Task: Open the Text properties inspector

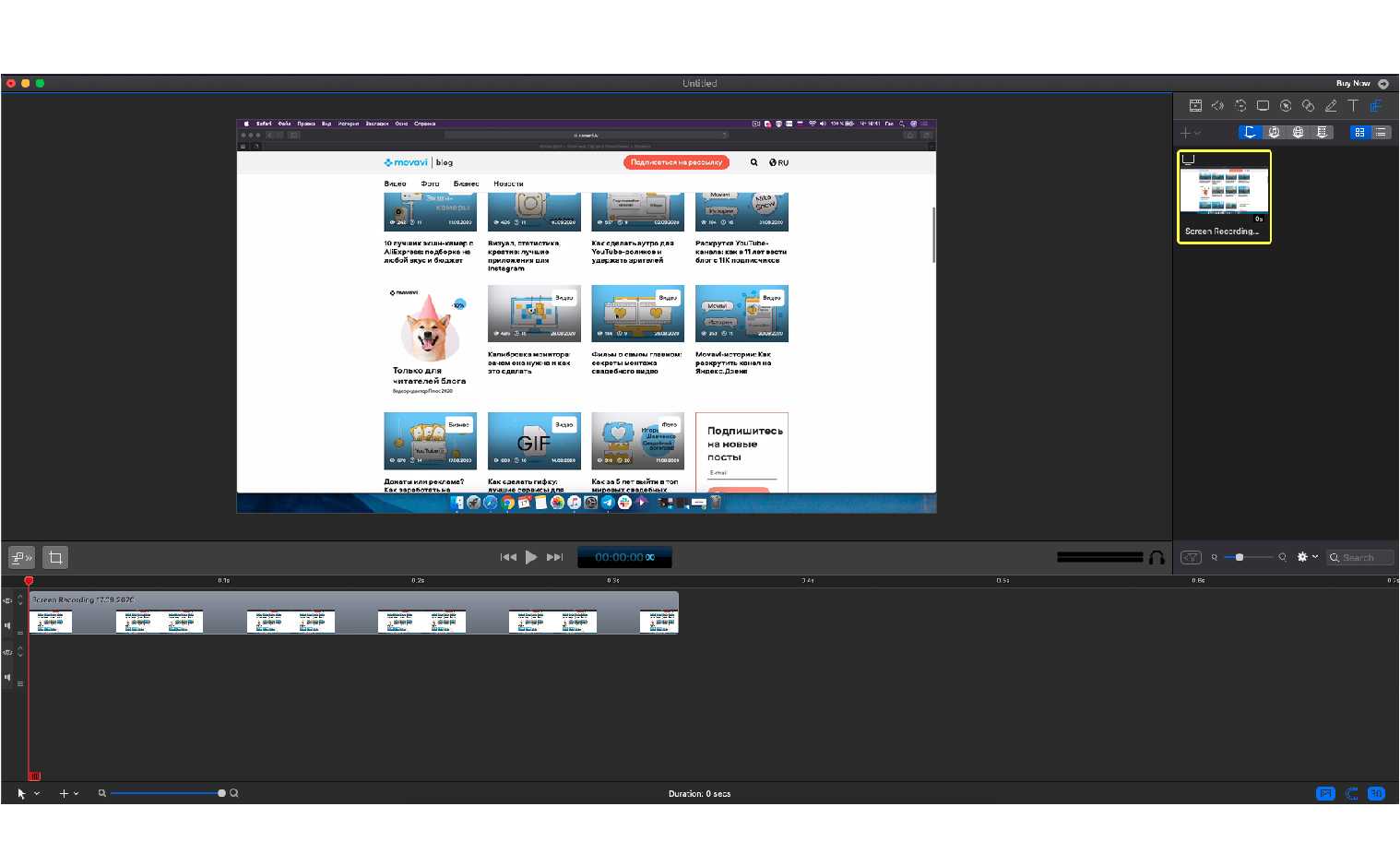Action: pos(1353,106)
